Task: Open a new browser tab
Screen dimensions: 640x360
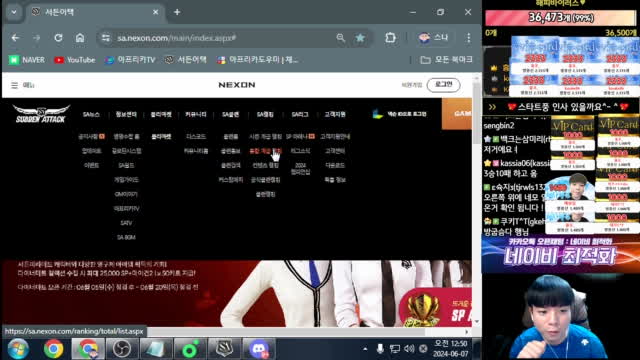Action: pos(177,12)
